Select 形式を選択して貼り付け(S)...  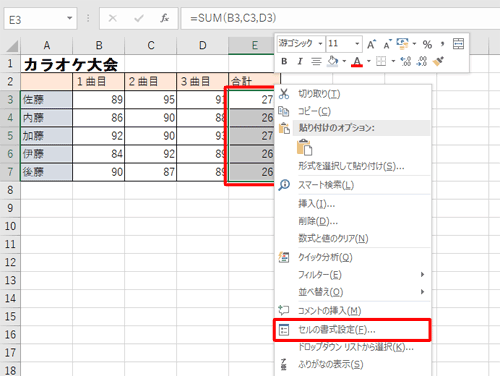[351, 166]
